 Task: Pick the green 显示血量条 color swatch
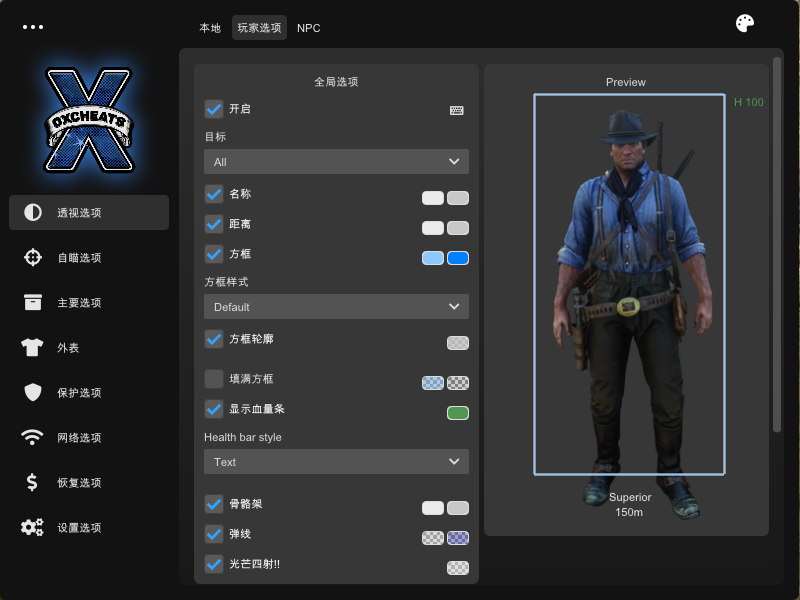[x=458, y=412]
